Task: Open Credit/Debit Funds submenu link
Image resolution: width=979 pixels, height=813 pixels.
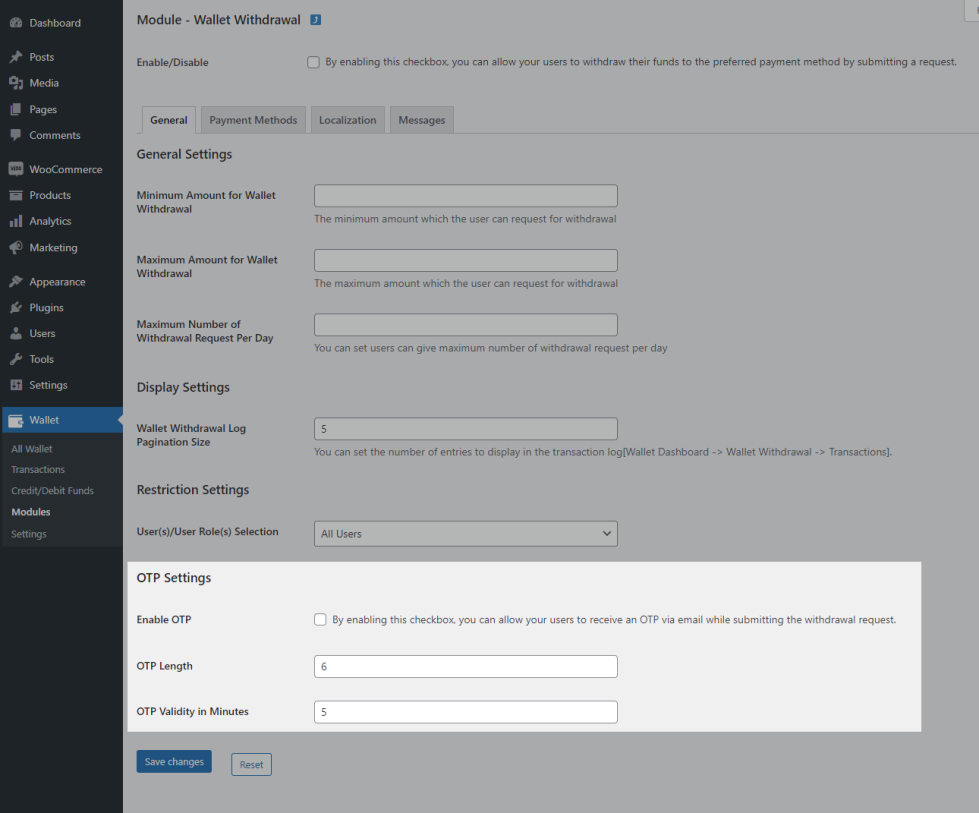Action: (52, 491)
